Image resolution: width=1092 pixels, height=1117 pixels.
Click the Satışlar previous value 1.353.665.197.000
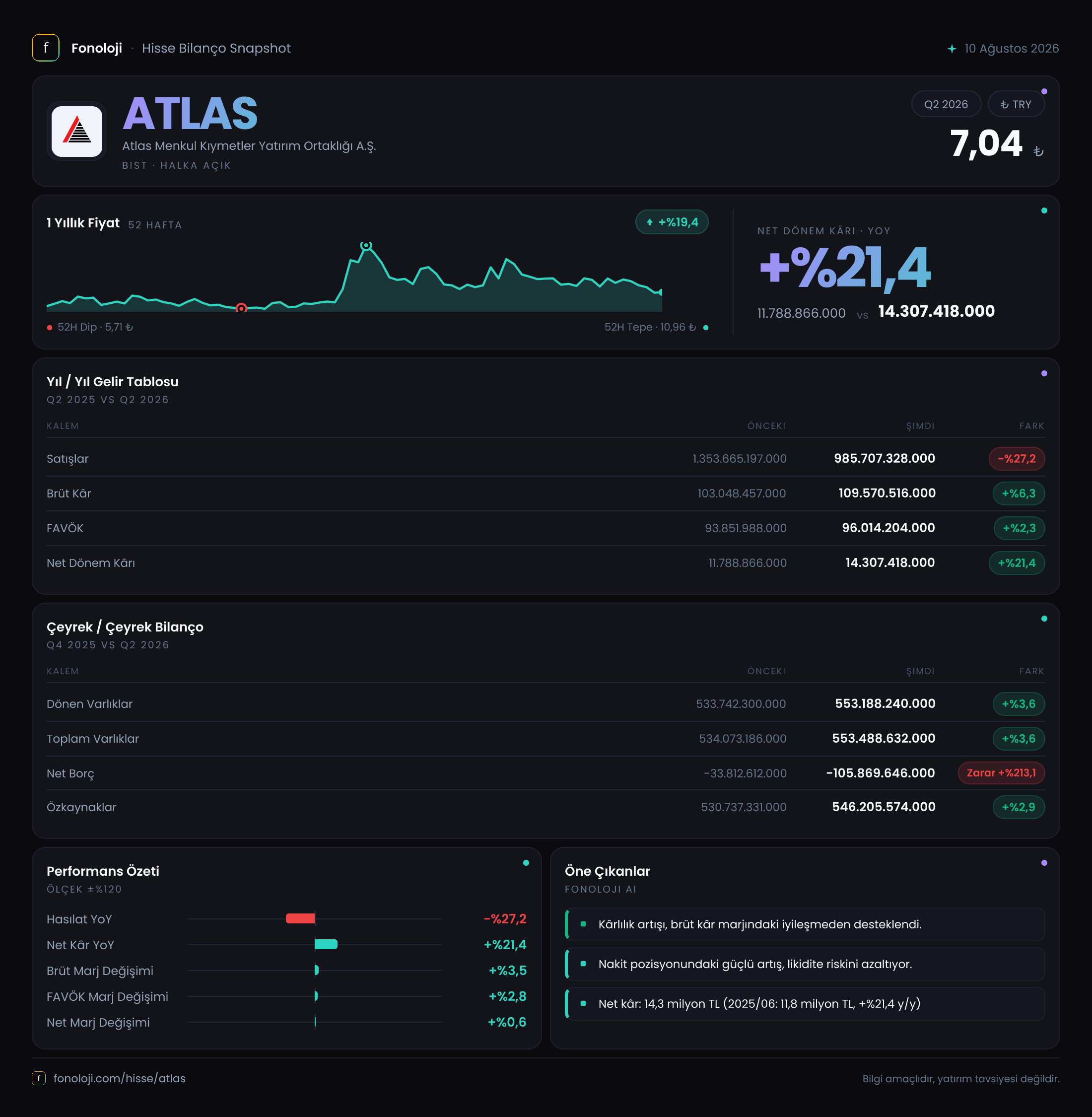739,459
